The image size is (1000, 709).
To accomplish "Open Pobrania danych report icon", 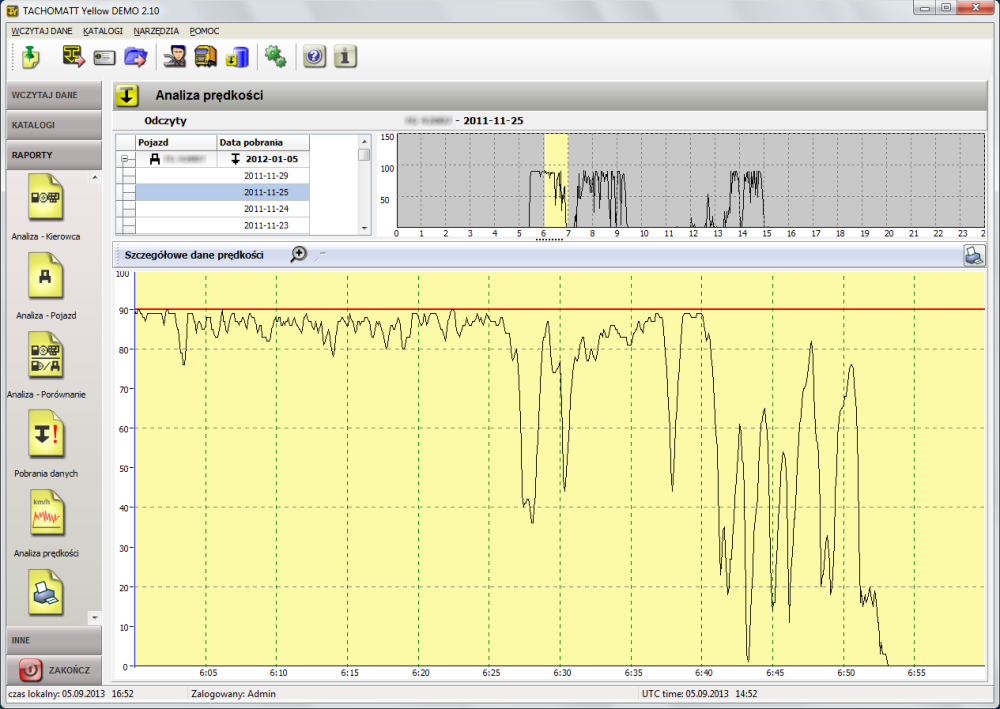I will (x=46, y=435).
